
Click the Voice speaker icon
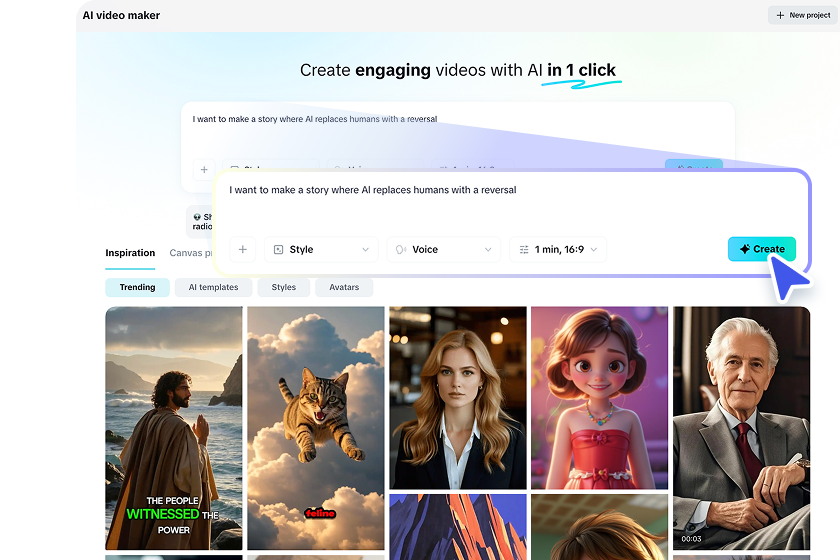(401, 249)
